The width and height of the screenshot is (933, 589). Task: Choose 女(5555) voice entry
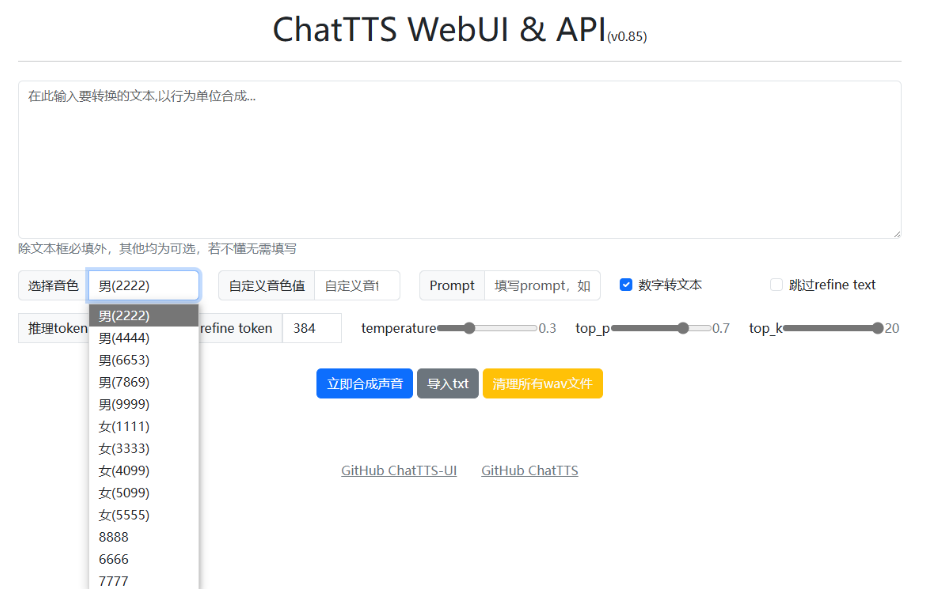[124, 515]
